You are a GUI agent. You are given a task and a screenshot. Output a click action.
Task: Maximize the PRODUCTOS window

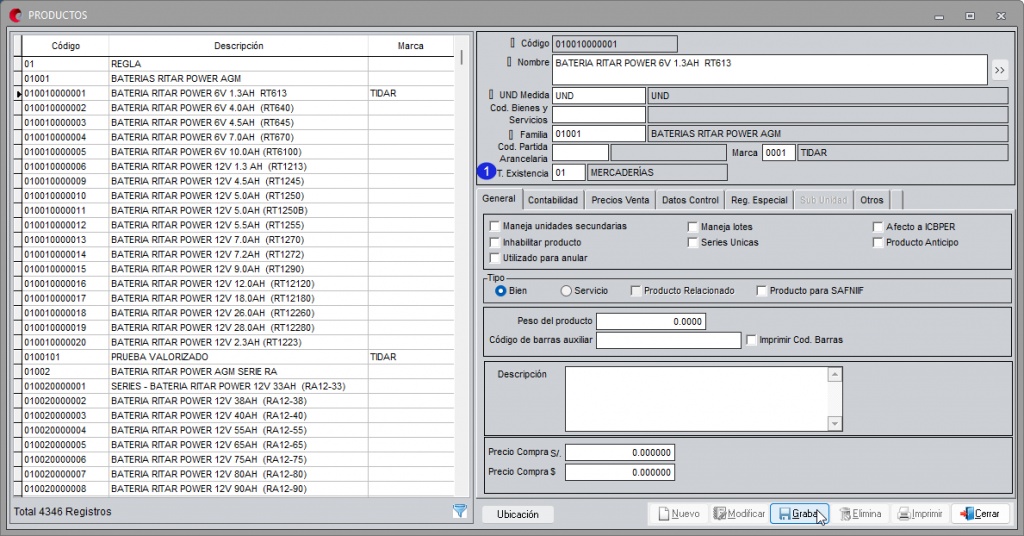[970, 16]
